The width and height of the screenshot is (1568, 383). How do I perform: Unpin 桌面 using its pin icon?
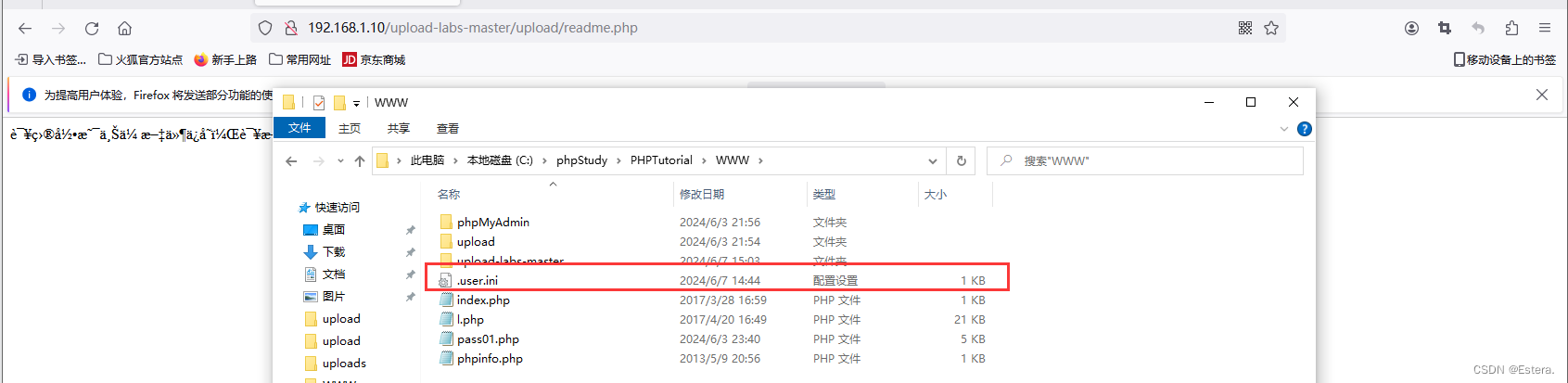pos(411,230)
